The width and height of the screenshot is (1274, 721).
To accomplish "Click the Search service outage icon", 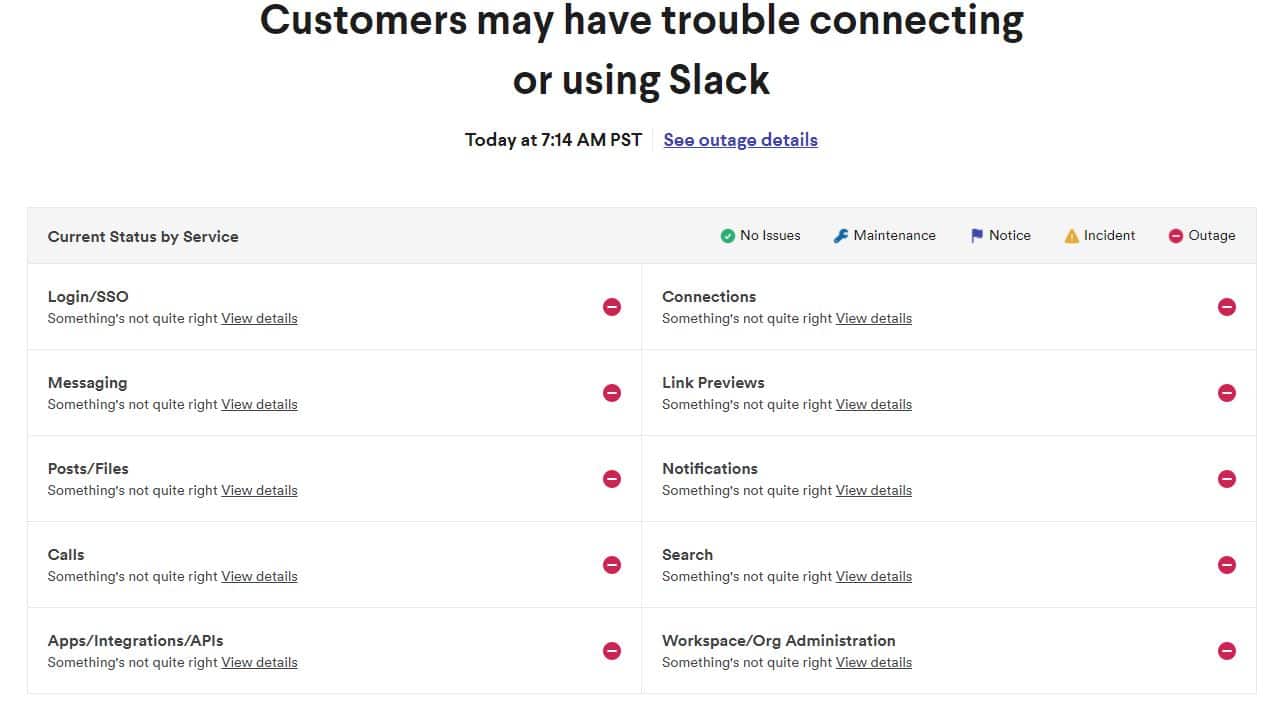I will pos(1227,565).
